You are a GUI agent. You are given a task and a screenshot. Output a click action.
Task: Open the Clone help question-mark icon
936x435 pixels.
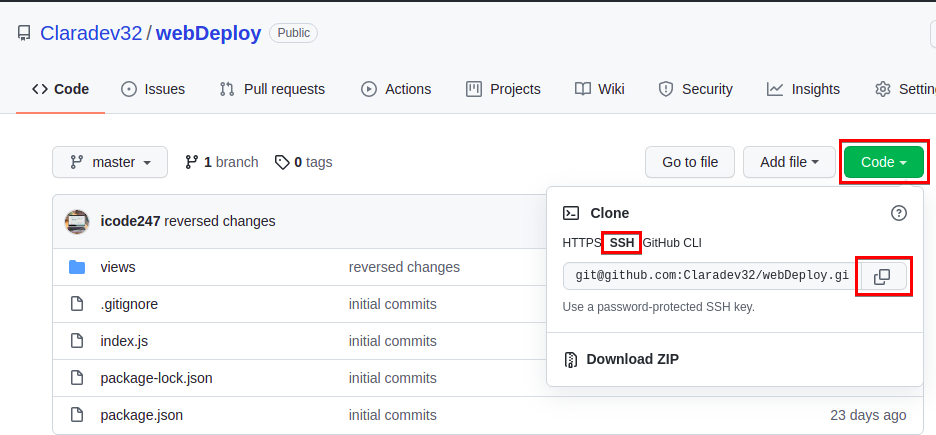898,213
